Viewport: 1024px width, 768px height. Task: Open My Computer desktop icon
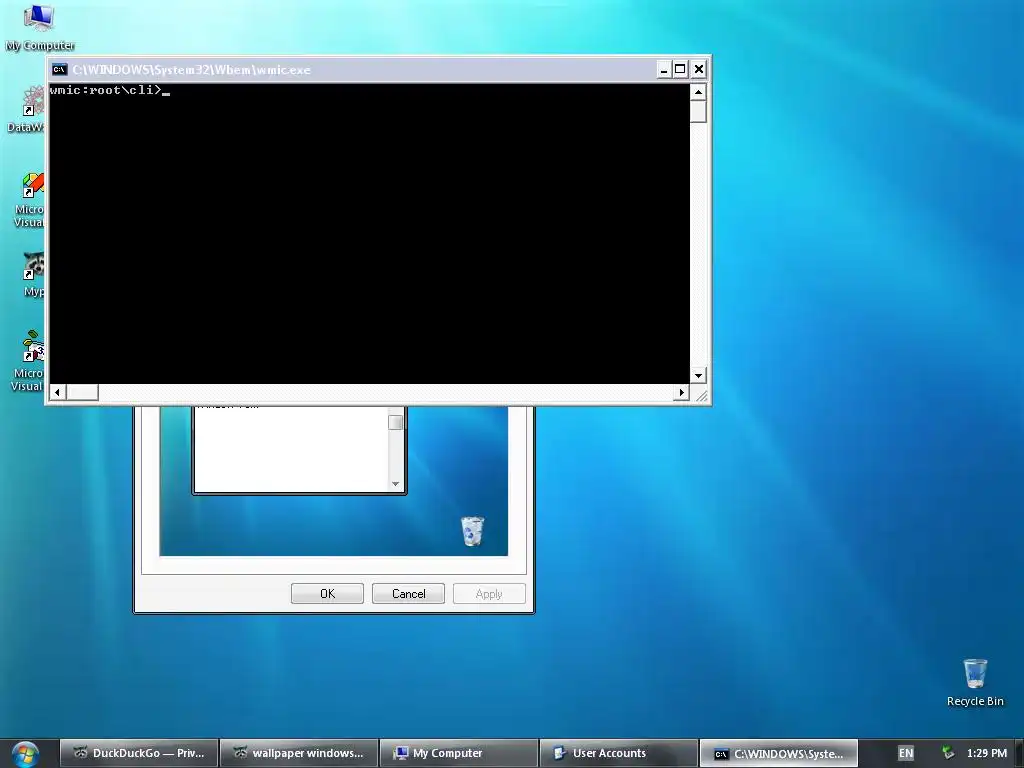[39, 27]
